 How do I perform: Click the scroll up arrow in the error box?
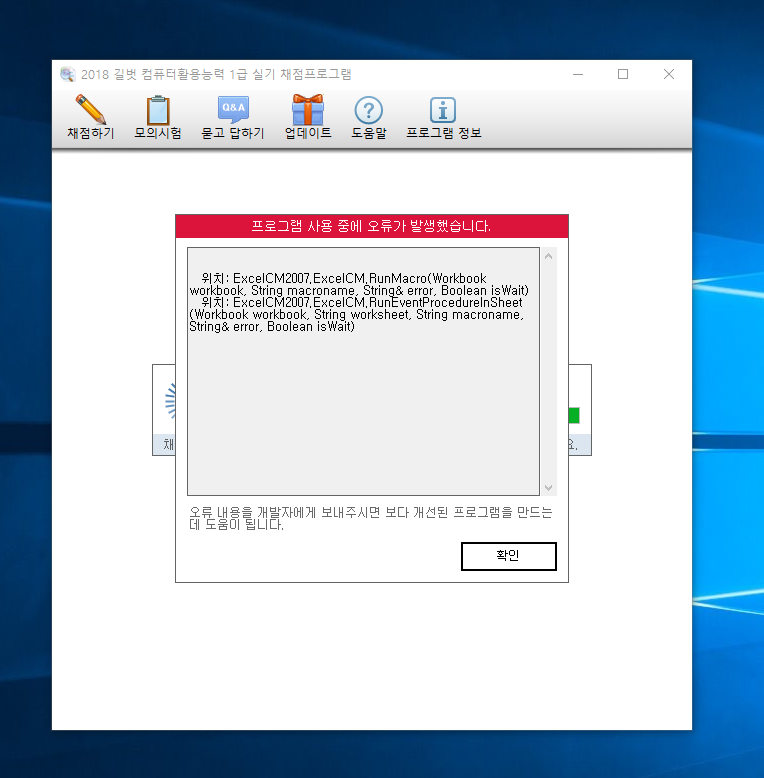click(x=548, y=255)
